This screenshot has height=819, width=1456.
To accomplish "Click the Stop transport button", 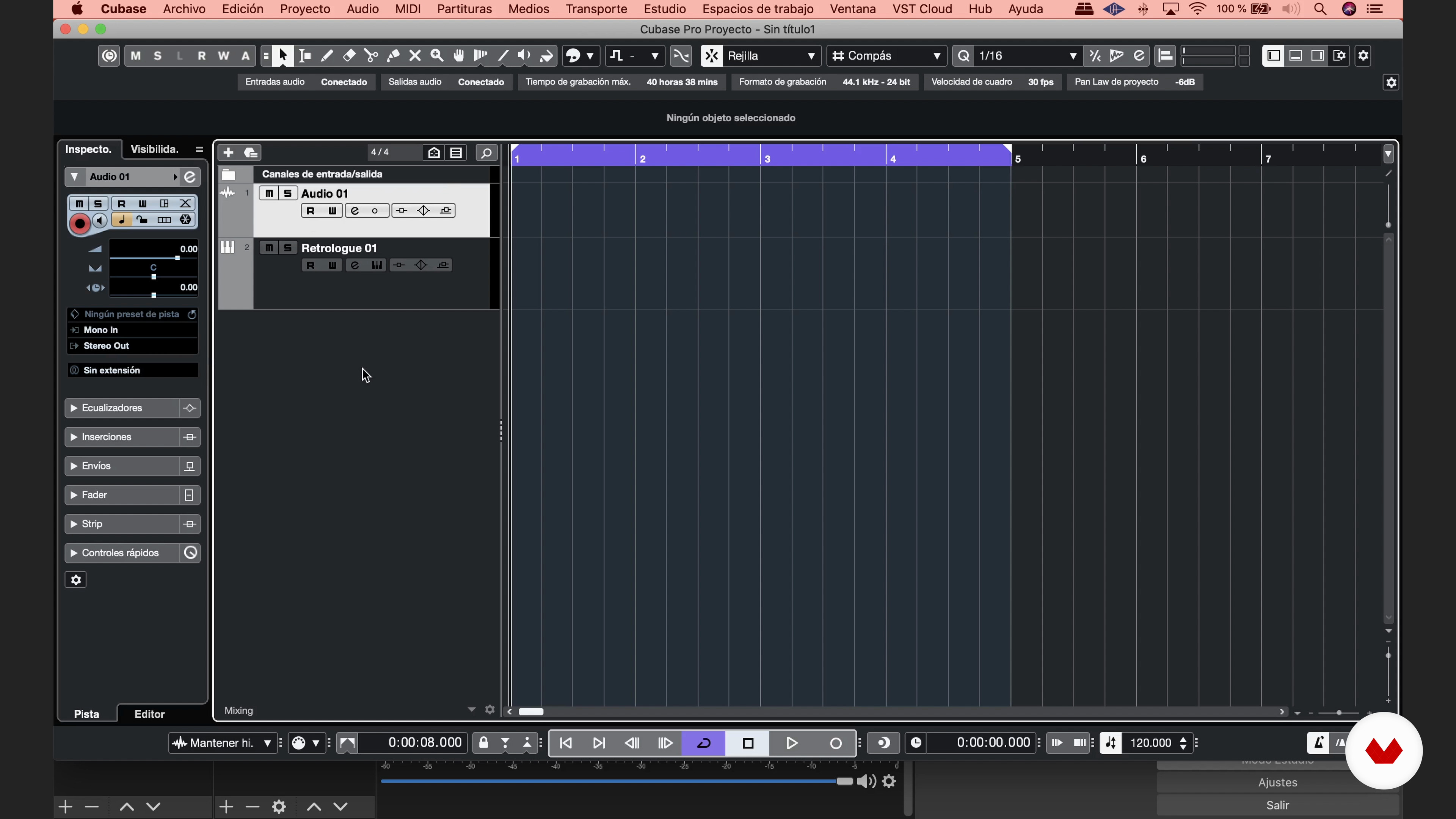I will point(748,743).
